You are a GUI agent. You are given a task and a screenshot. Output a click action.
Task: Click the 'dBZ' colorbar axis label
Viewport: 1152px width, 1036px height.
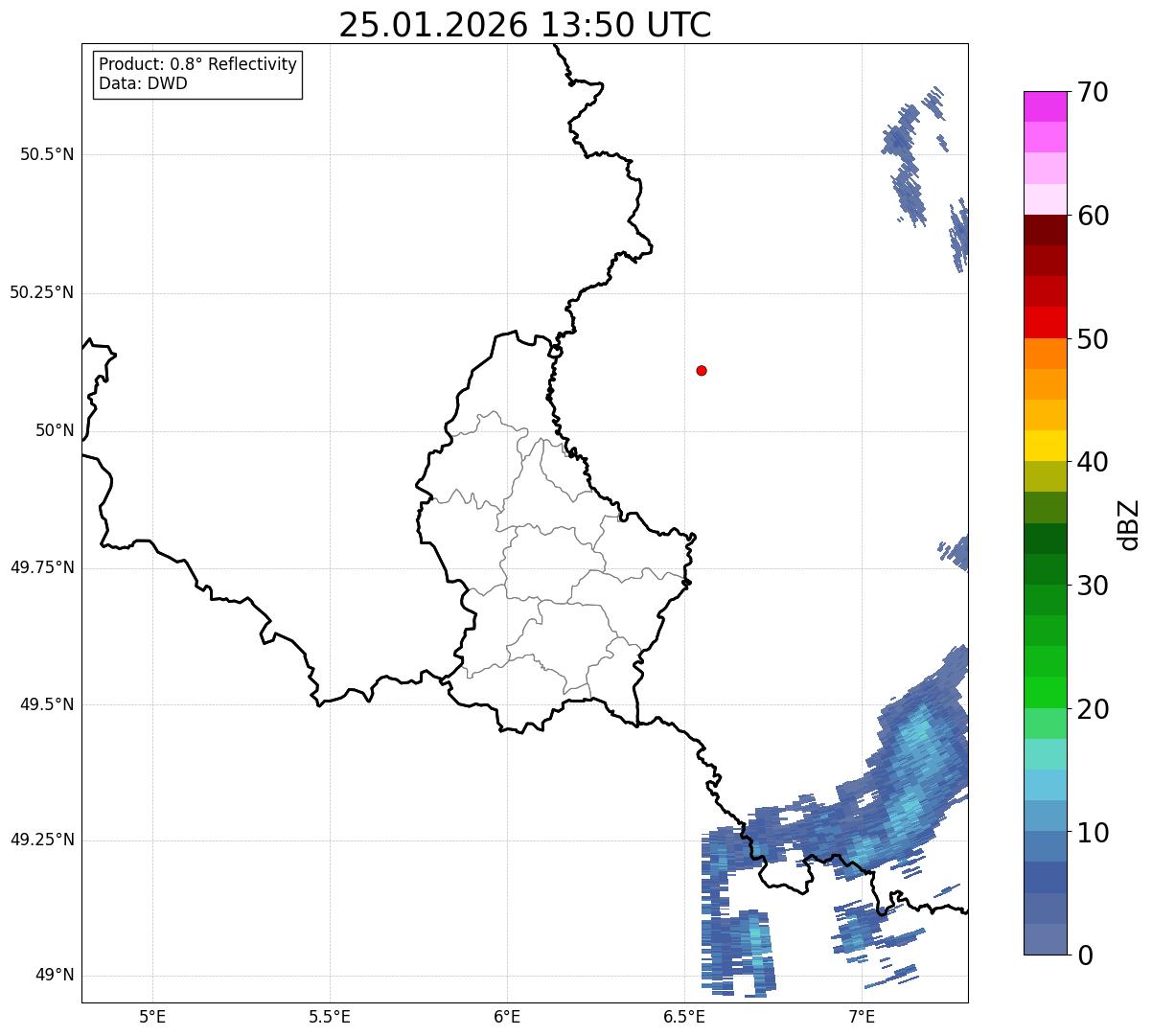click(x=1129, y=524)
